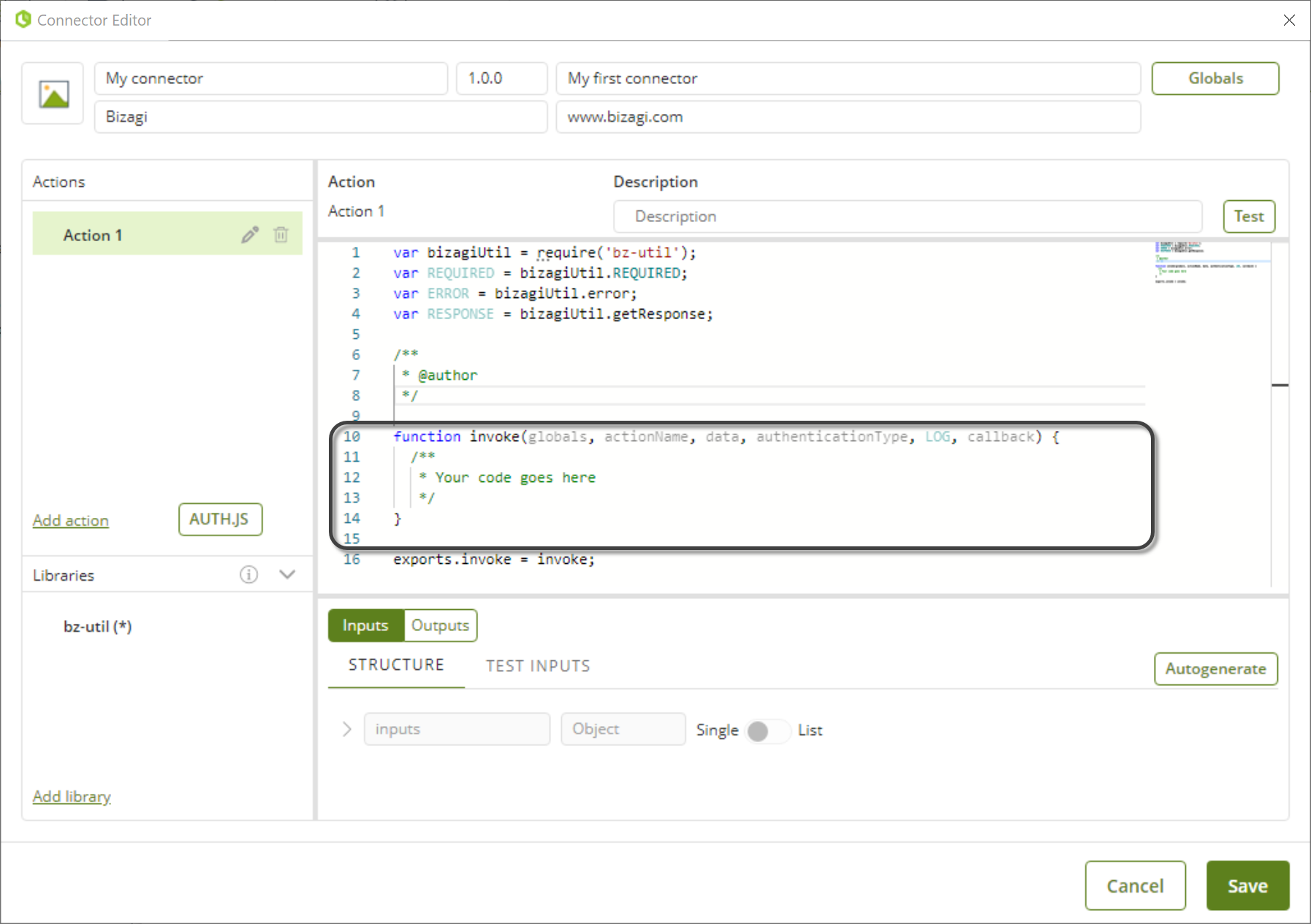
Task: Close the Connector Editor window
Action: [x=1289, y=20]
